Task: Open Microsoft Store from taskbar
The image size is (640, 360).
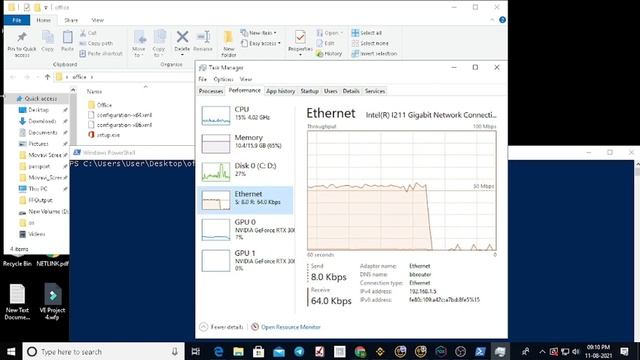Action: click(x=258, y=351)
